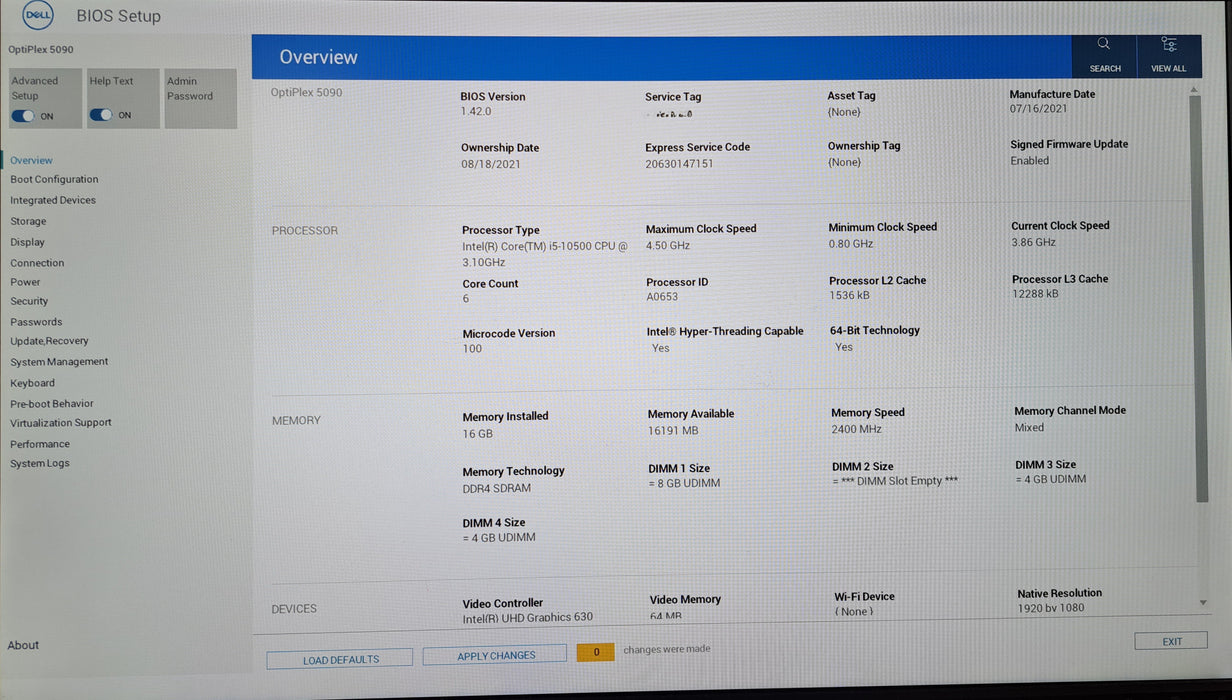Open the Power section

25,282
